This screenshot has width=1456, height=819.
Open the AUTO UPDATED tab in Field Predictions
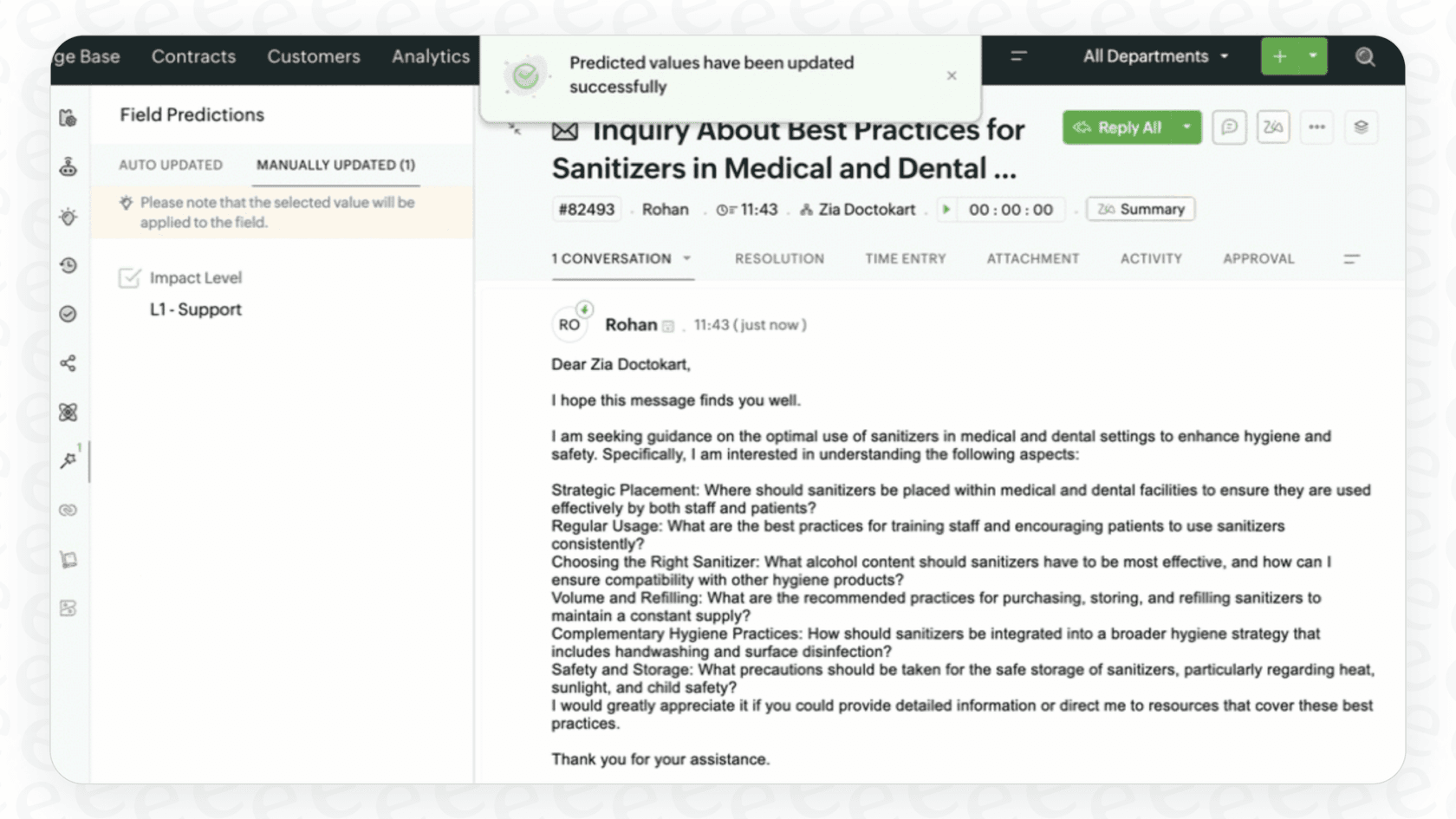pyautogui.click(x=170, y=165)
